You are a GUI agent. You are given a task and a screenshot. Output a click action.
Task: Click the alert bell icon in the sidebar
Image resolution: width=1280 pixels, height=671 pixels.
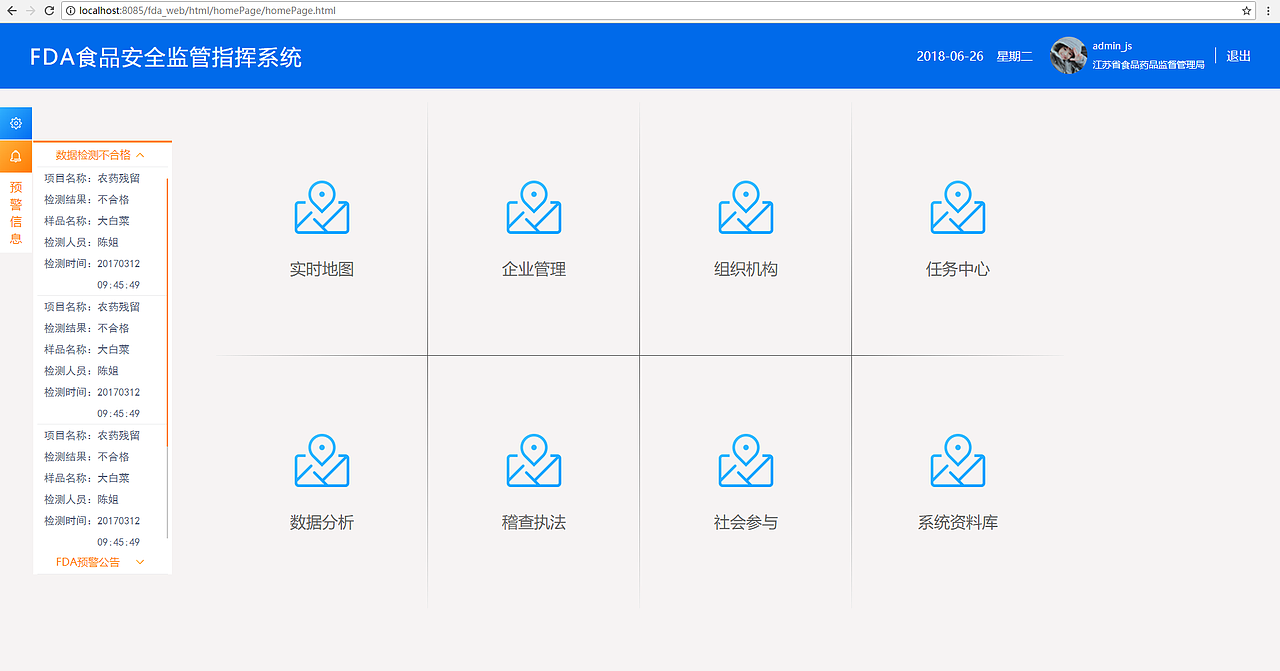click(x=15, y=156)
